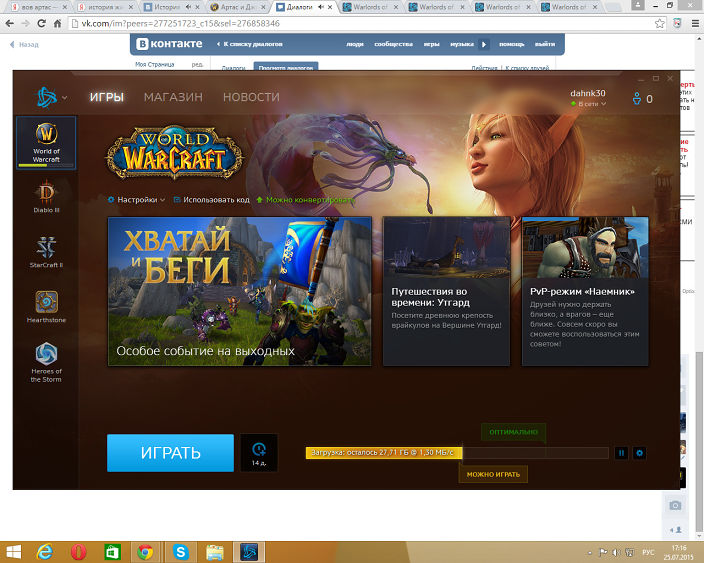Pause the game download
This screenshot has width=704, height=563.
click(x=622, y=453)
